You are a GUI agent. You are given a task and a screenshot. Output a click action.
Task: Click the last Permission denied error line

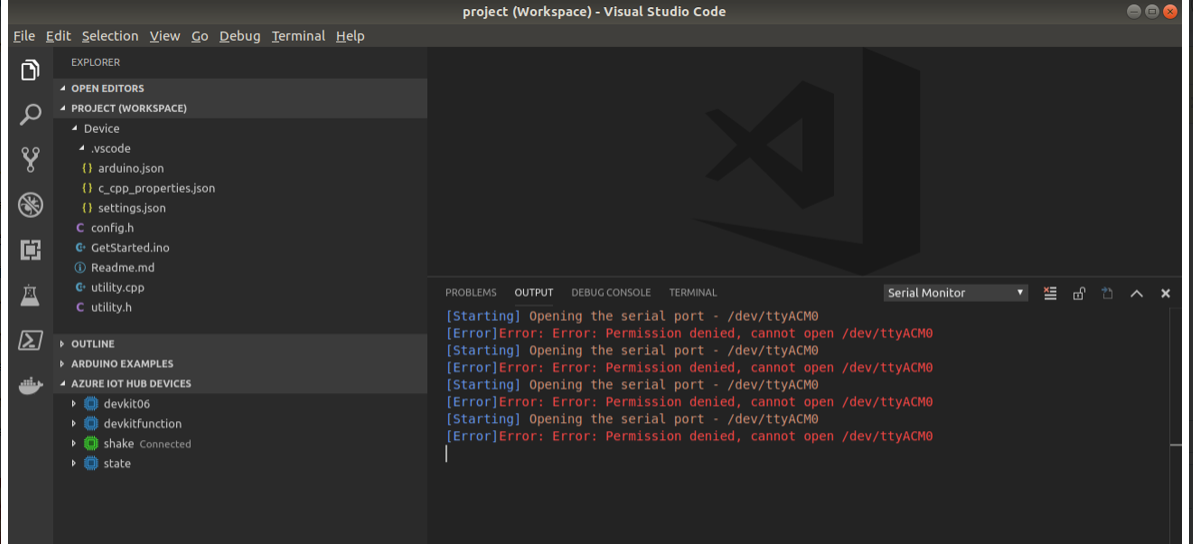click(689, 437)
